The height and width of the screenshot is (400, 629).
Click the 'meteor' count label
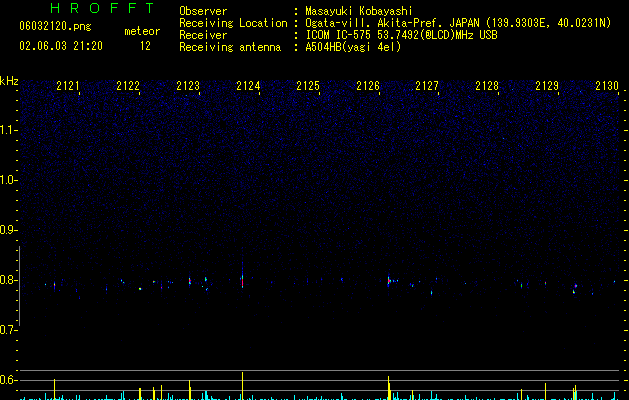[142, 31]
